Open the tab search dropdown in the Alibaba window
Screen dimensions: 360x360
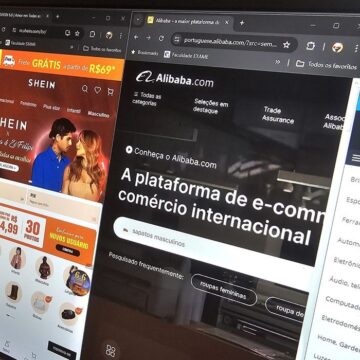tap(138, 19)
